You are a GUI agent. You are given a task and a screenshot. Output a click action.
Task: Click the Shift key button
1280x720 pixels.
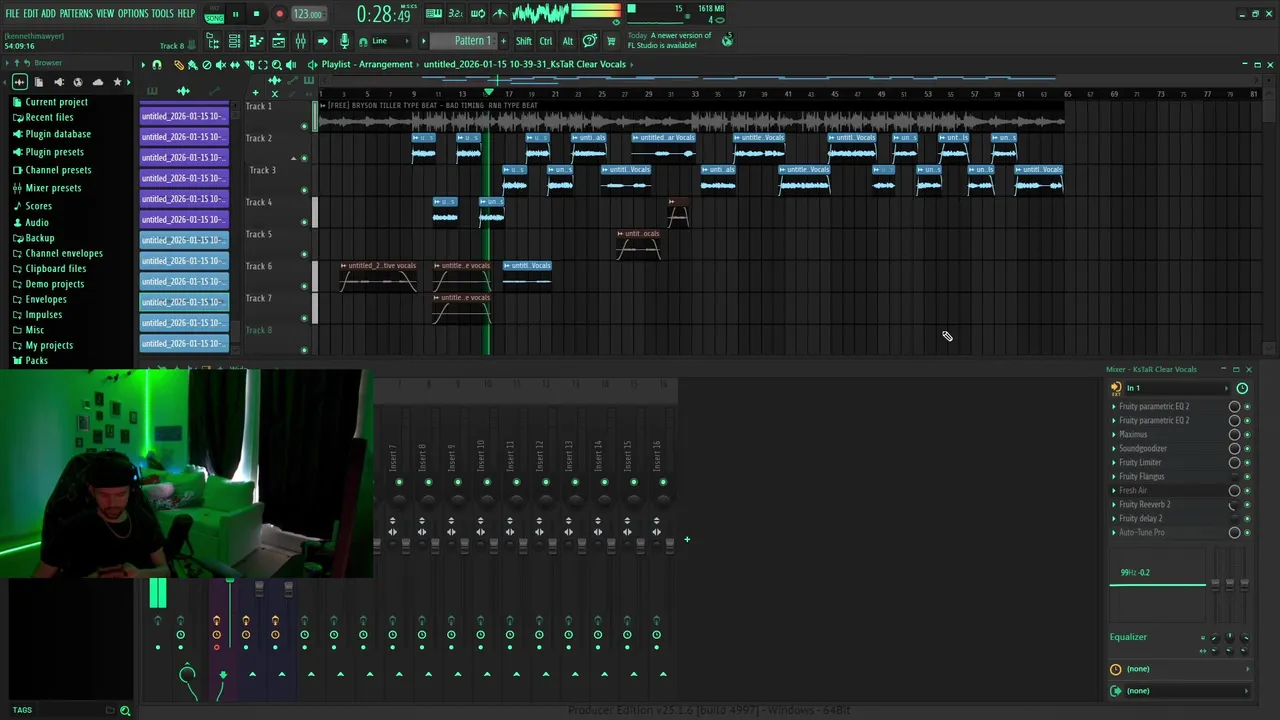[524, 41]
